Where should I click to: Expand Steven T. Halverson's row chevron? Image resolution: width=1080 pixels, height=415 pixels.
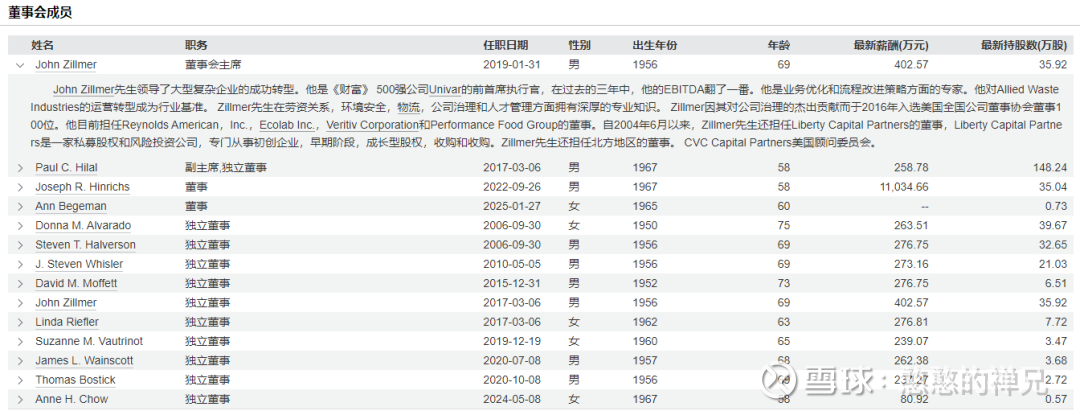[19, 245]
